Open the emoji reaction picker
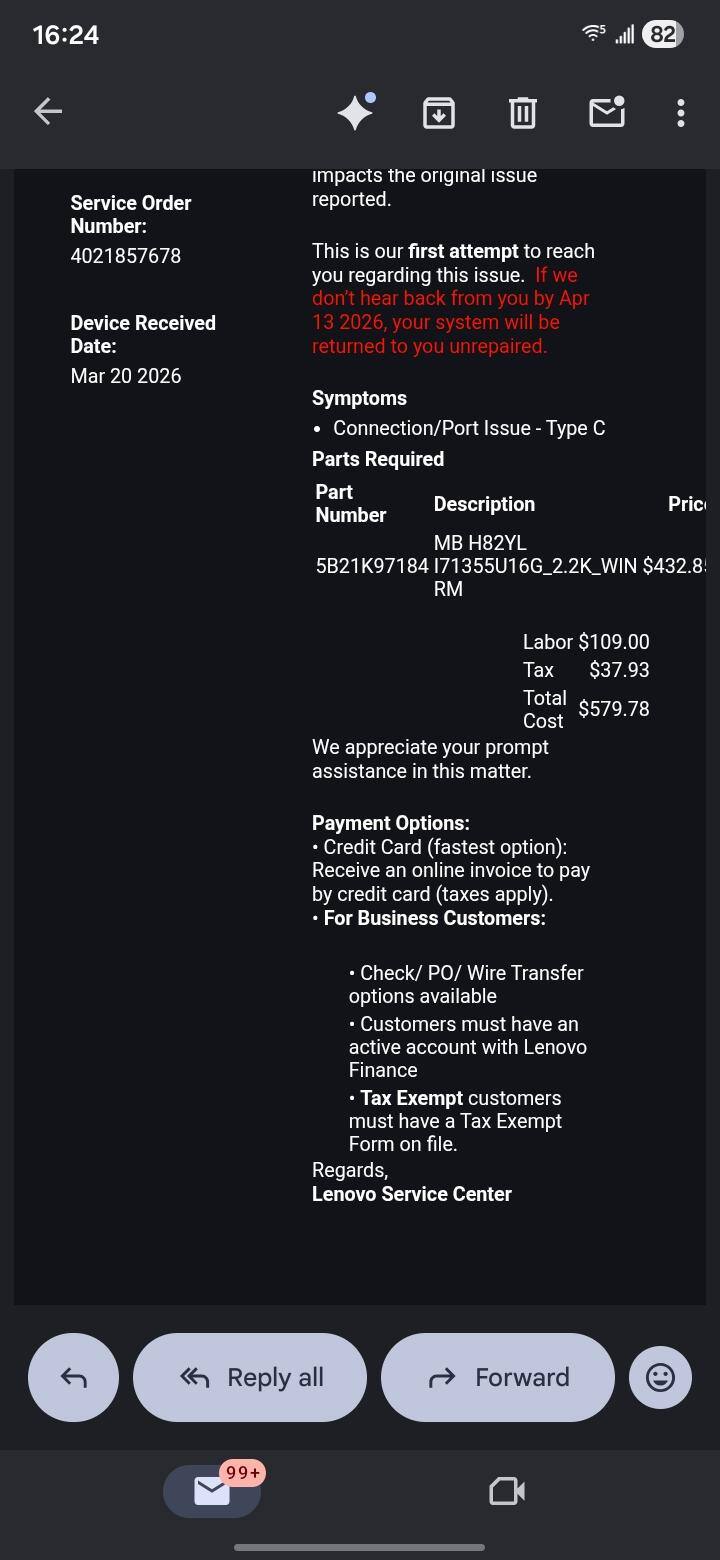This screenshot has height=1560, width=720. 660,1377
